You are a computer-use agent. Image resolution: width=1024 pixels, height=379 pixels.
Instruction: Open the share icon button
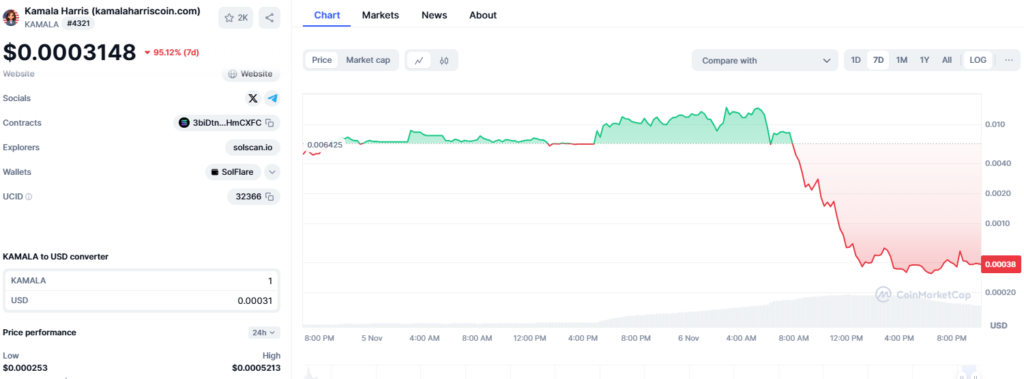[x=269, y=18]
